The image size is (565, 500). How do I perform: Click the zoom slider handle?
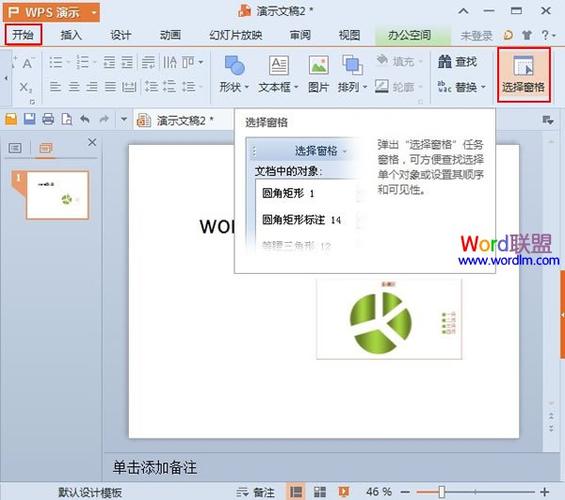pos(442,492)
